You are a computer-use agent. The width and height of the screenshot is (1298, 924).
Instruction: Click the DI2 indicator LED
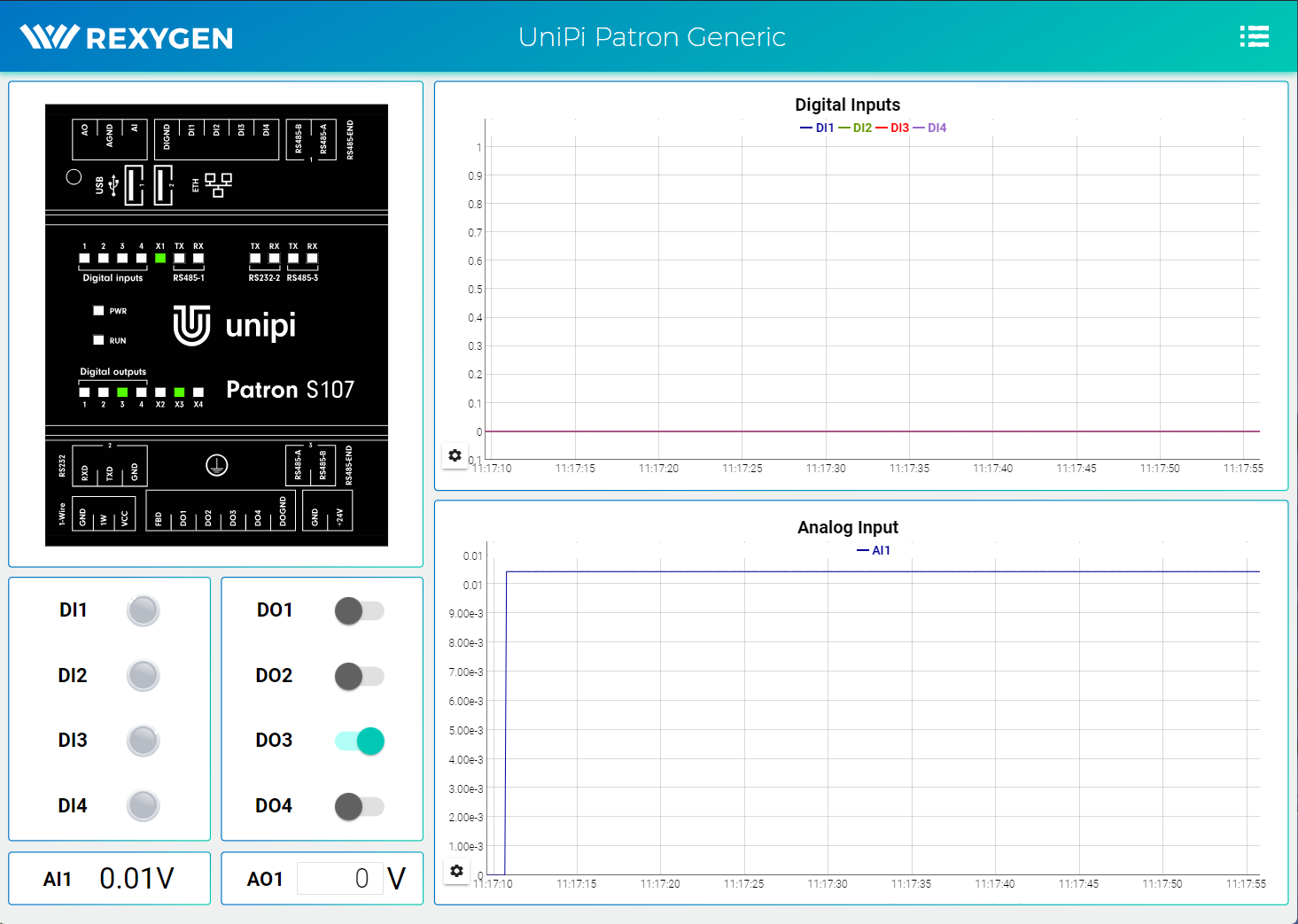(143, 676)
